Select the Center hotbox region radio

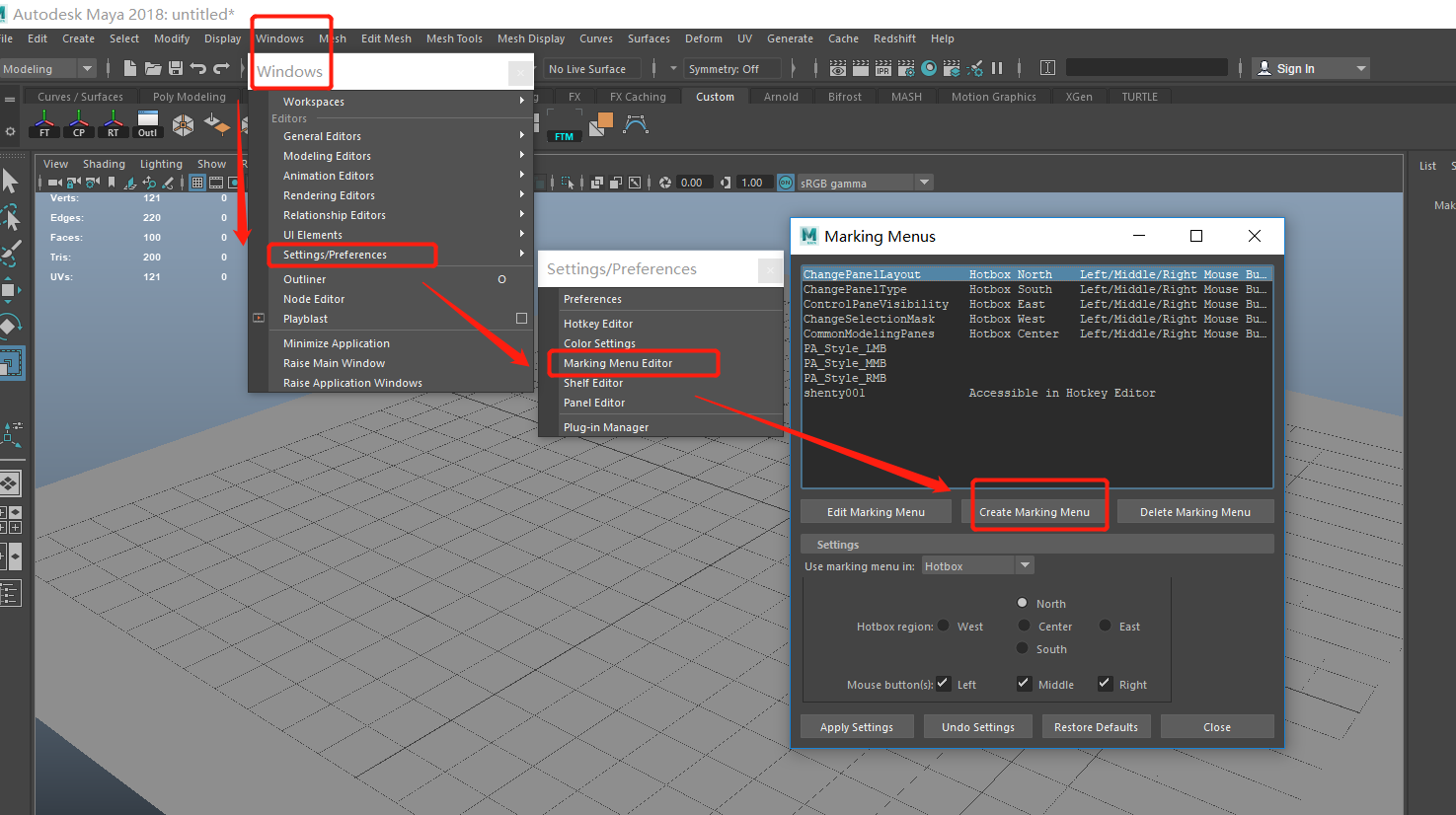tap(1024, 626)
